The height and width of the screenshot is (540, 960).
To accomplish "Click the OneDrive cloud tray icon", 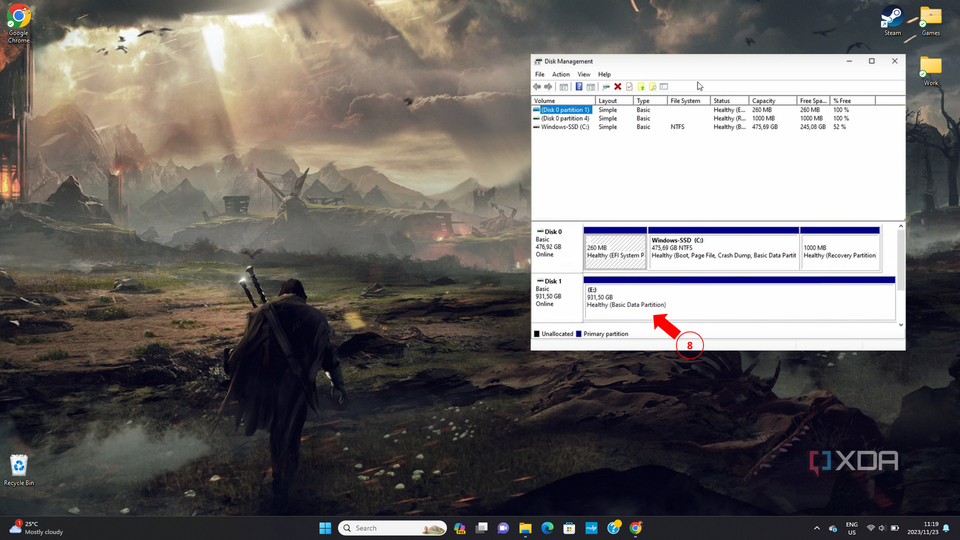I will [x=833, y=528].
